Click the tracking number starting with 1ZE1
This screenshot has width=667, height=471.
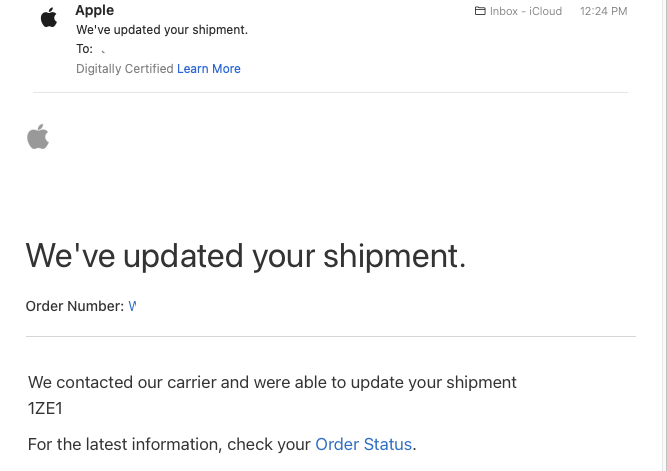(46, 408)
